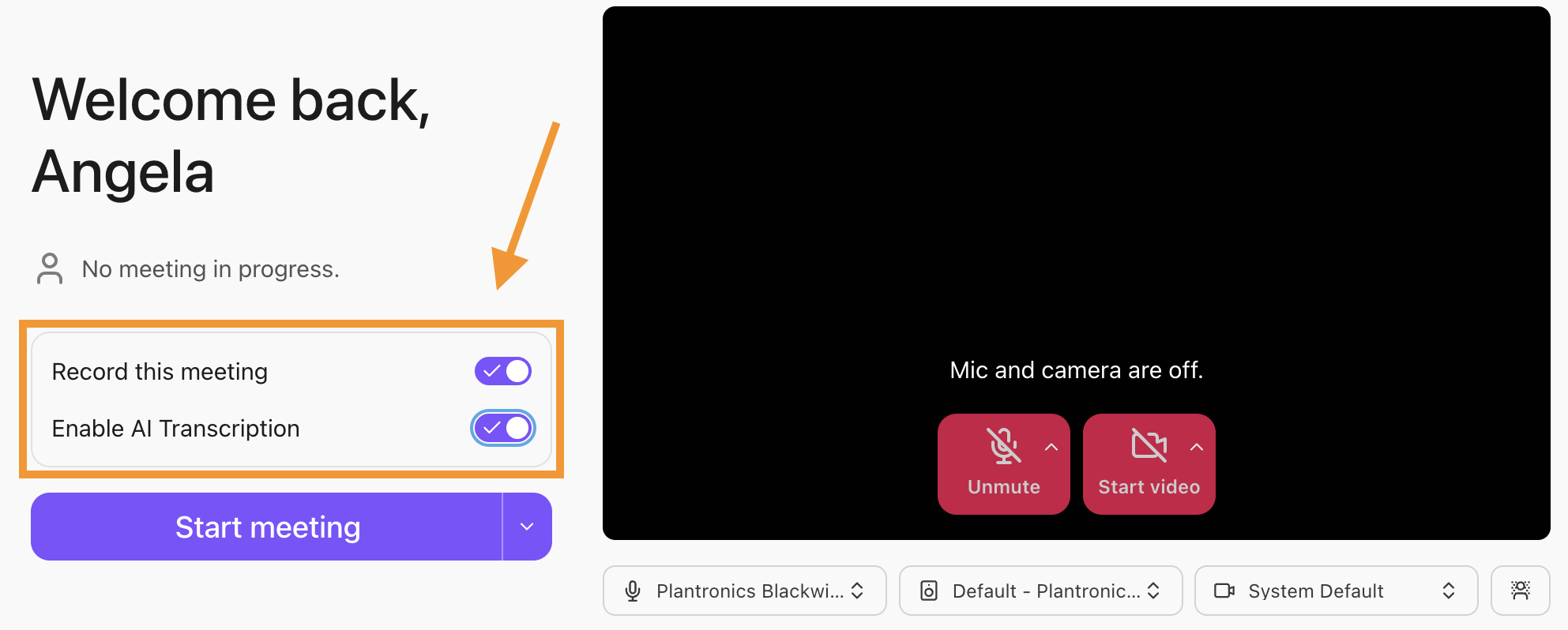Click the camera icon in System Default selector

coord(1224,591)
